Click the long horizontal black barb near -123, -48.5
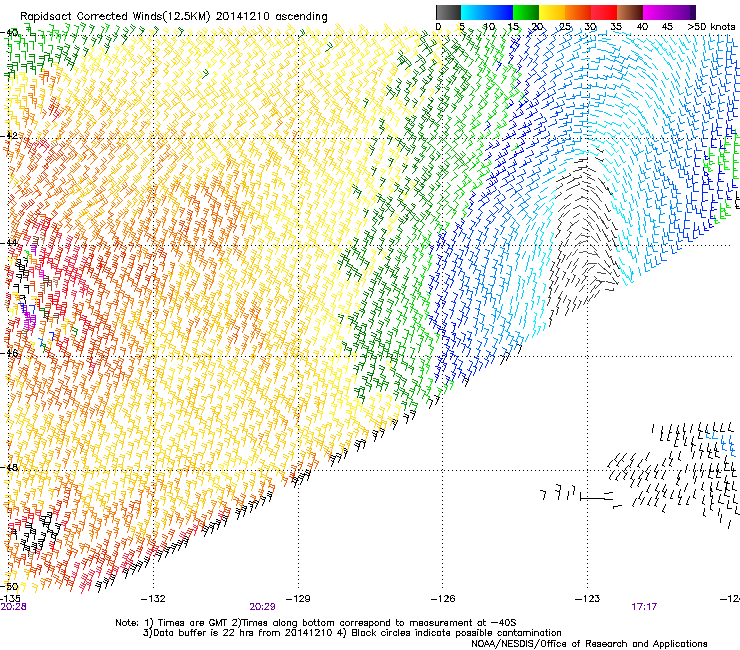Screen dimensions: 740x650 [x=596, y=497]
